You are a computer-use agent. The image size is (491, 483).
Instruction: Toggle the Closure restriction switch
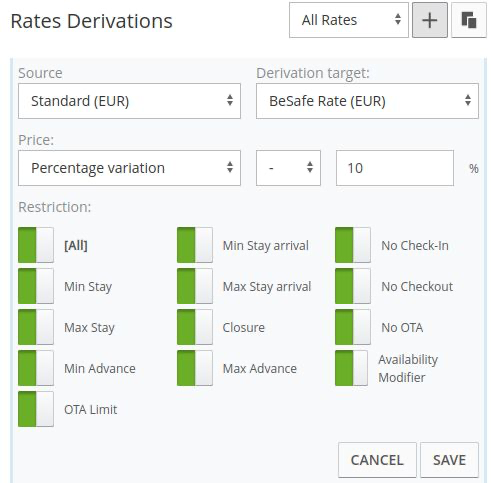(195, 327)
